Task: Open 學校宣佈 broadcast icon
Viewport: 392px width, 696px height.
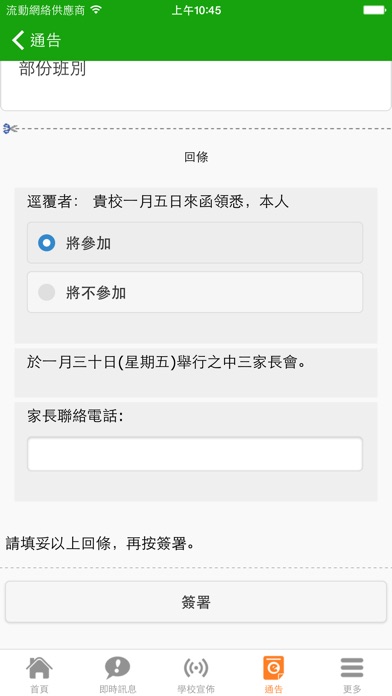Action: [196, 668]
